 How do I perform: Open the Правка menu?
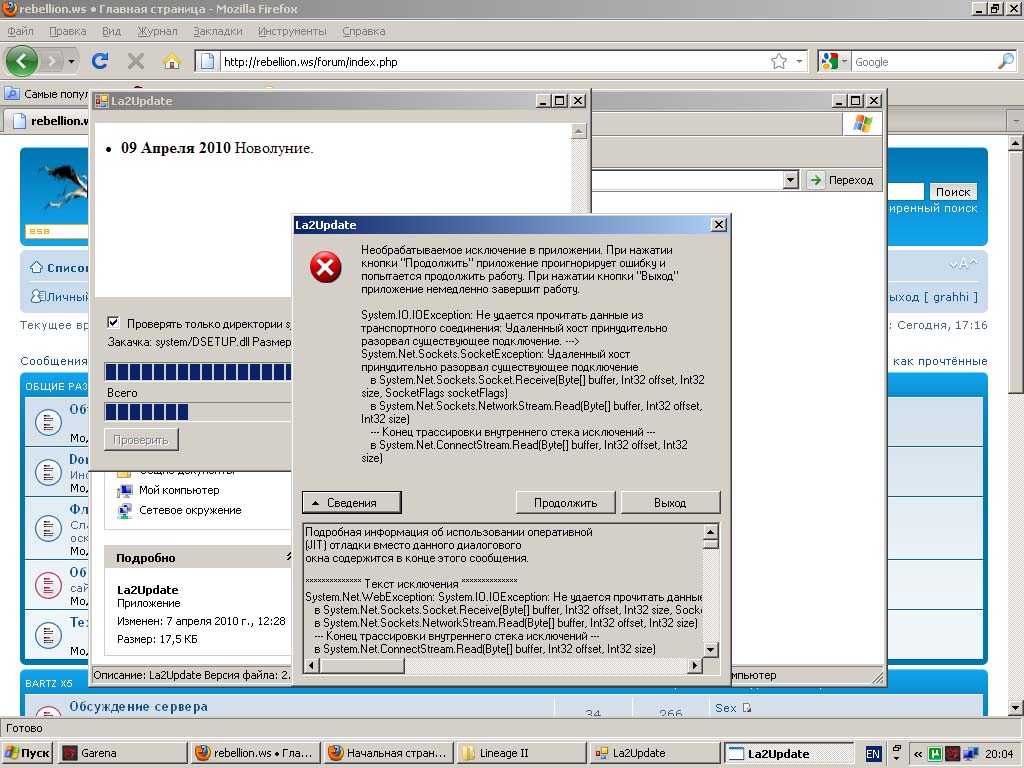coord(67,31)
